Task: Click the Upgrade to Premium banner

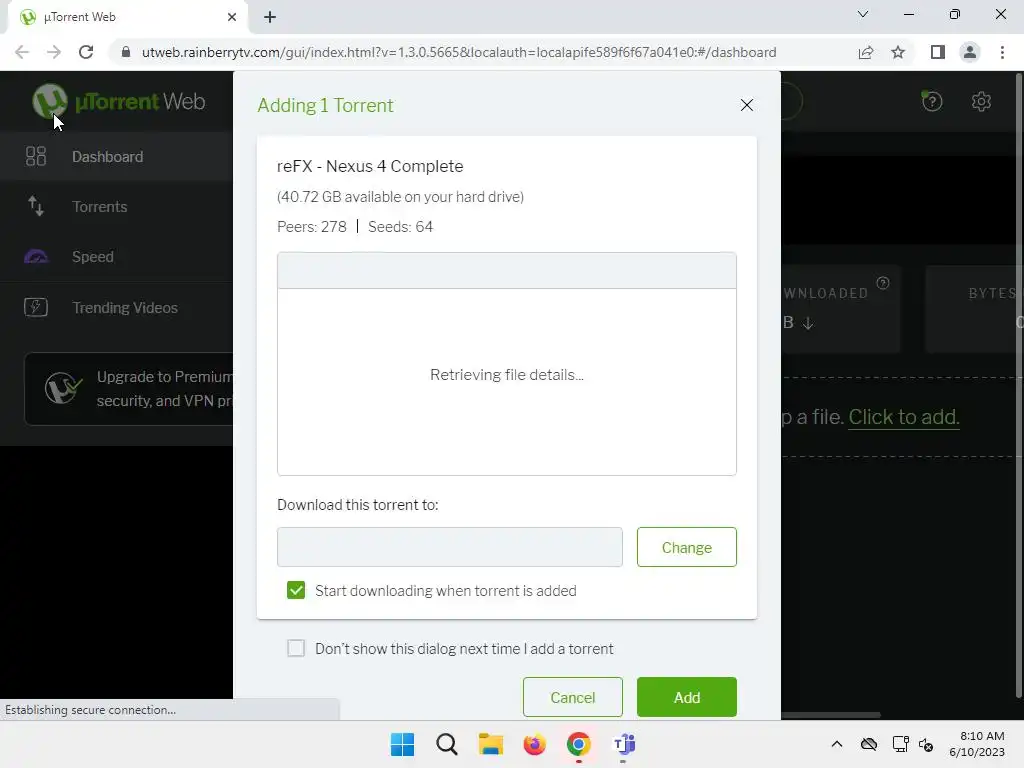Action: (129, 389)
